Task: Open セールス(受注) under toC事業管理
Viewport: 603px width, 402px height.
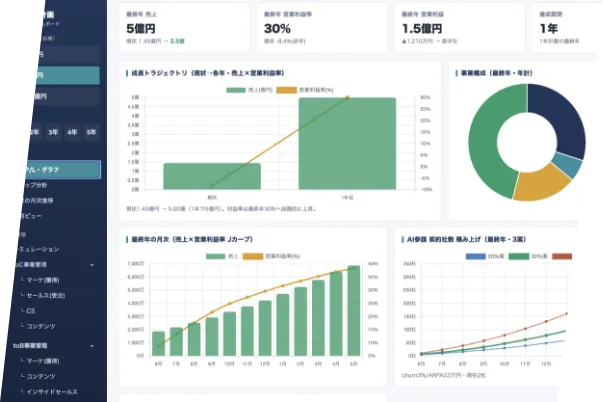Action: [x=45, y=295]
